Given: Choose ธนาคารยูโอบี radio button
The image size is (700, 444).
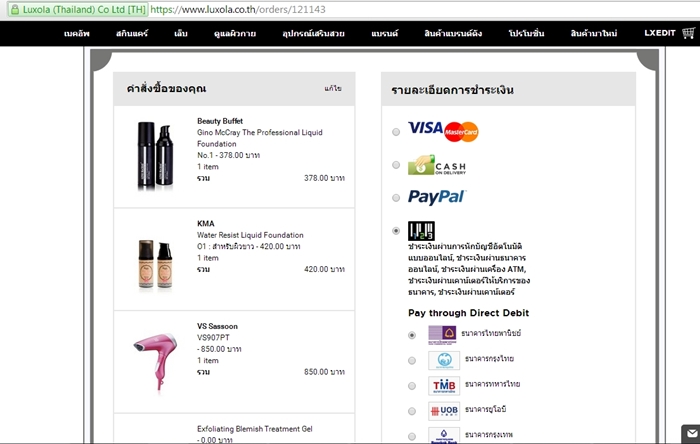Looking at the screenshot, I should point(412,411).
